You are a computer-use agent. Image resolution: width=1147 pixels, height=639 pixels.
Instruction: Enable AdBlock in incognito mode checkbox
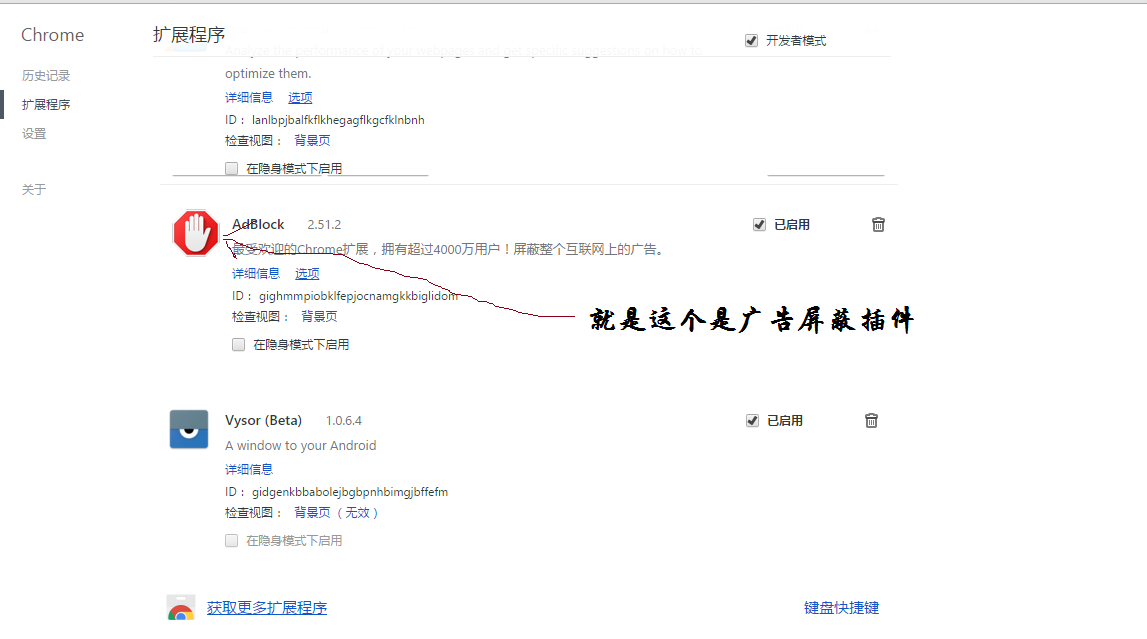[238, 344]
